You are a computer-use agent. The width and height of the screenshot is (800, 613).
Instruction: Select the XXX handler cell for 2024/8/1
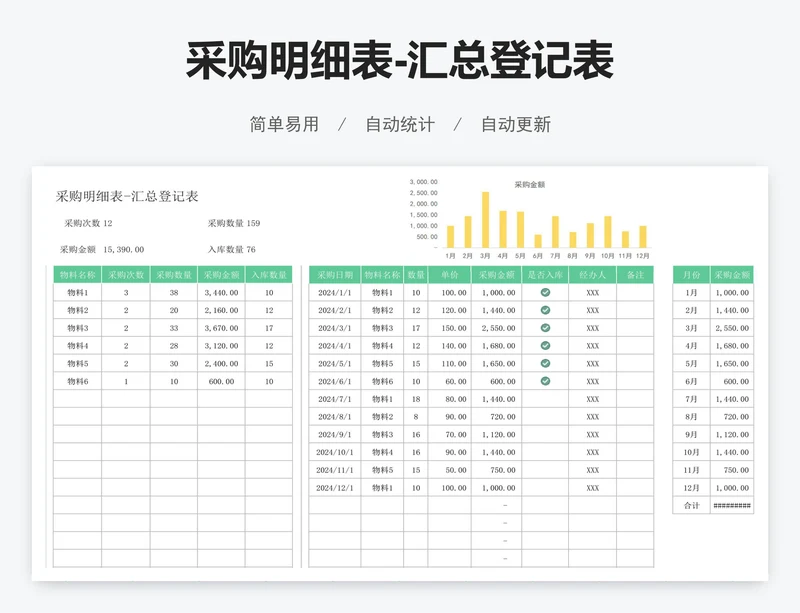coord(592,416)
